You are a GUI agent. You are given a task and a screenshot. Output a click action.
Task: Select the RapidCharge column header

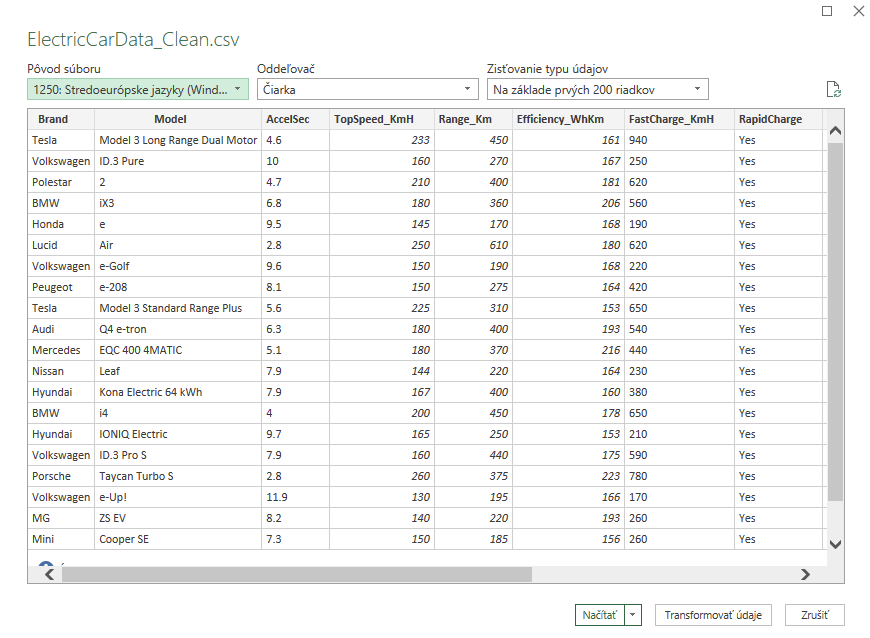[x=778, y=119]
